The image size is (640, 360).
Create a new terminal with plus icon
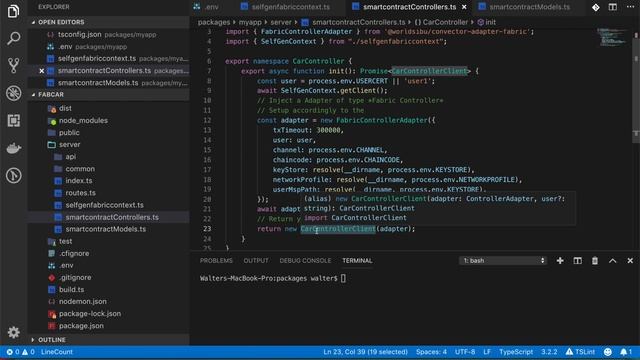click(x=560, y=260)
